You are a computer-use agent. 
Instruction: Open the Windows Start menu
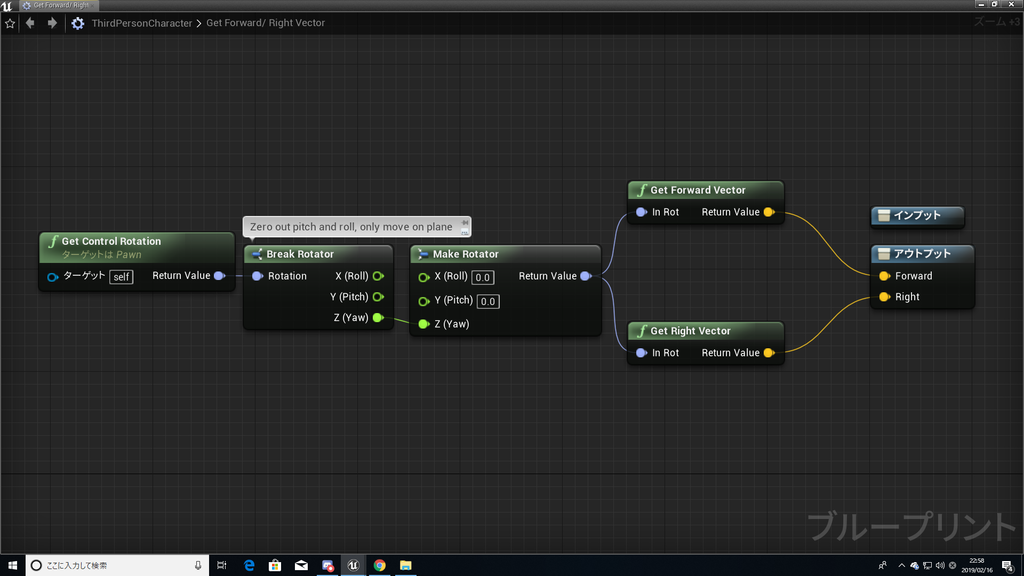click(12, 566)
